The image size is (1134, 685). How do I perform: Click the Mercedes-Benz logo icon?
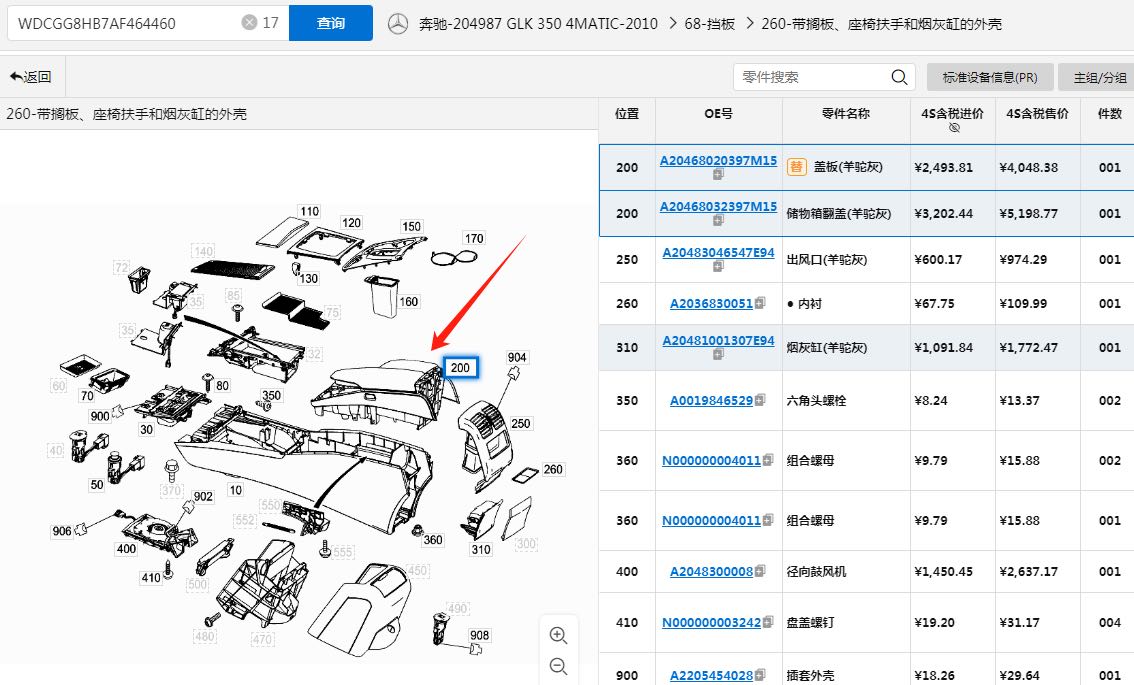(x=398, y=24)
